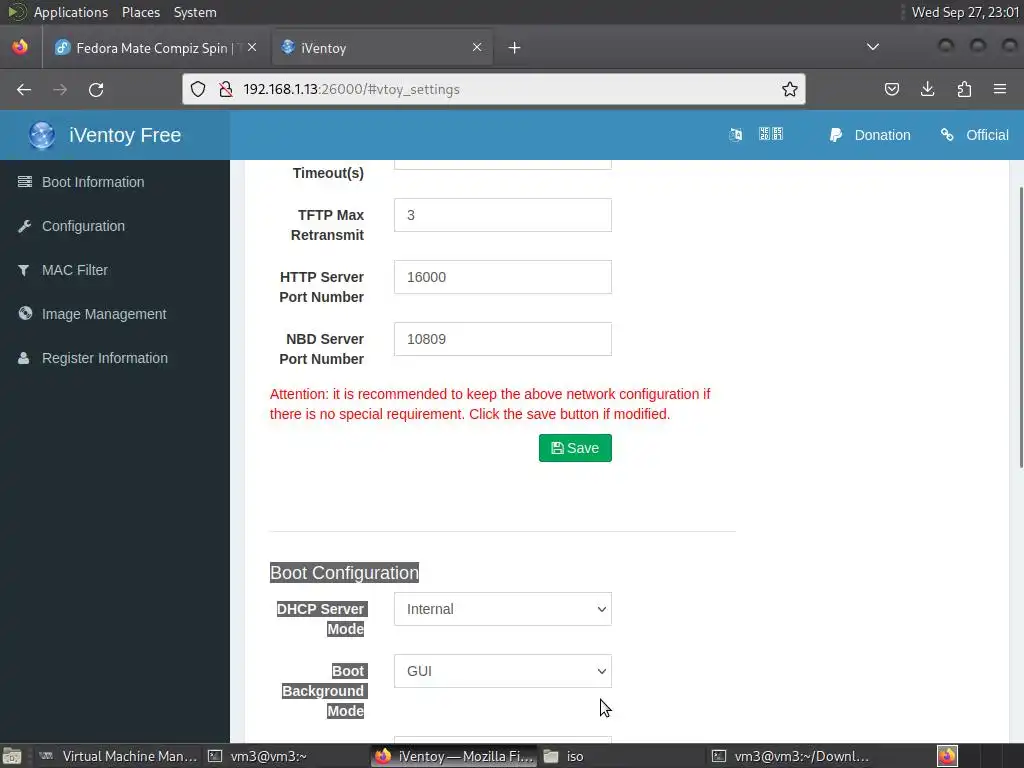This screenshot has height=768, width=1024.
Task: Switch to Virtual Machine Manager taskbar window
Action: pos(119,756)
